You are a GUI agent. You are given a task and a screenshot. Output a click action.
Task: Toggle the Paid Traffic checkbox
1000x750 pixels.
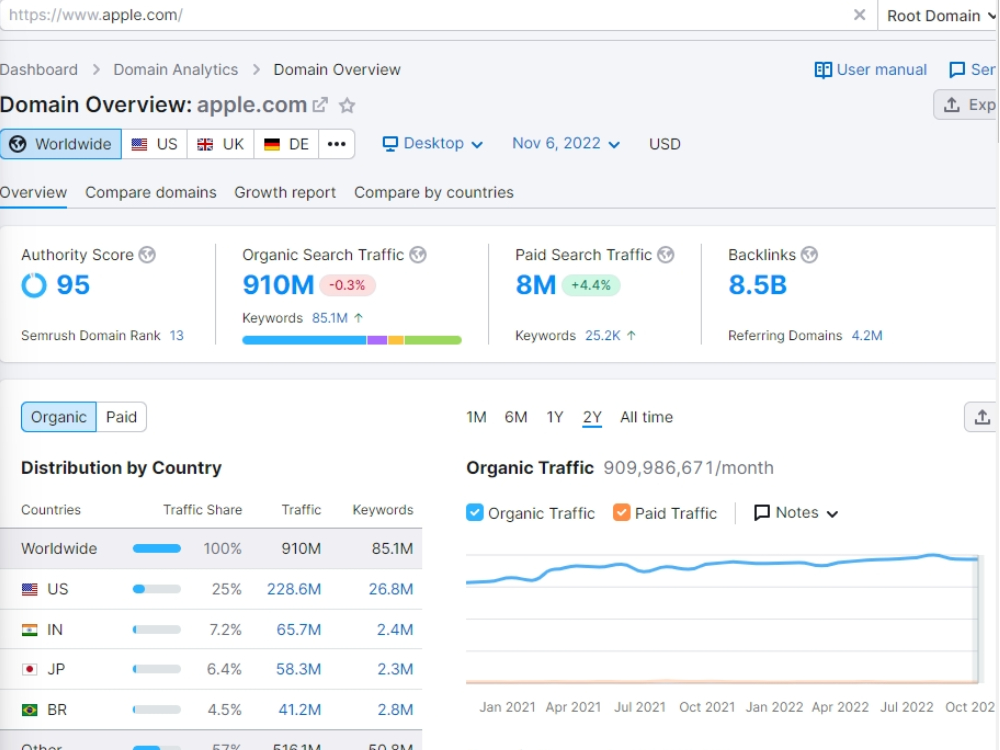(622, 513)
